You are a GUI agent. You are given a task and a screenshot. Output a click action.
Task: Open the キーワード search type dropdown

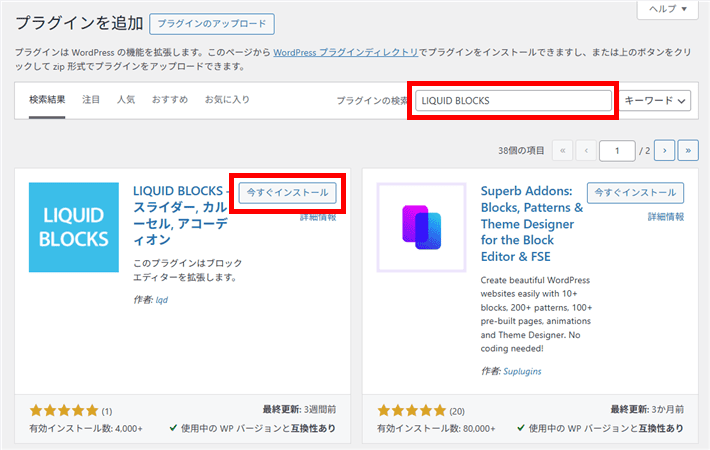[655, 101]
